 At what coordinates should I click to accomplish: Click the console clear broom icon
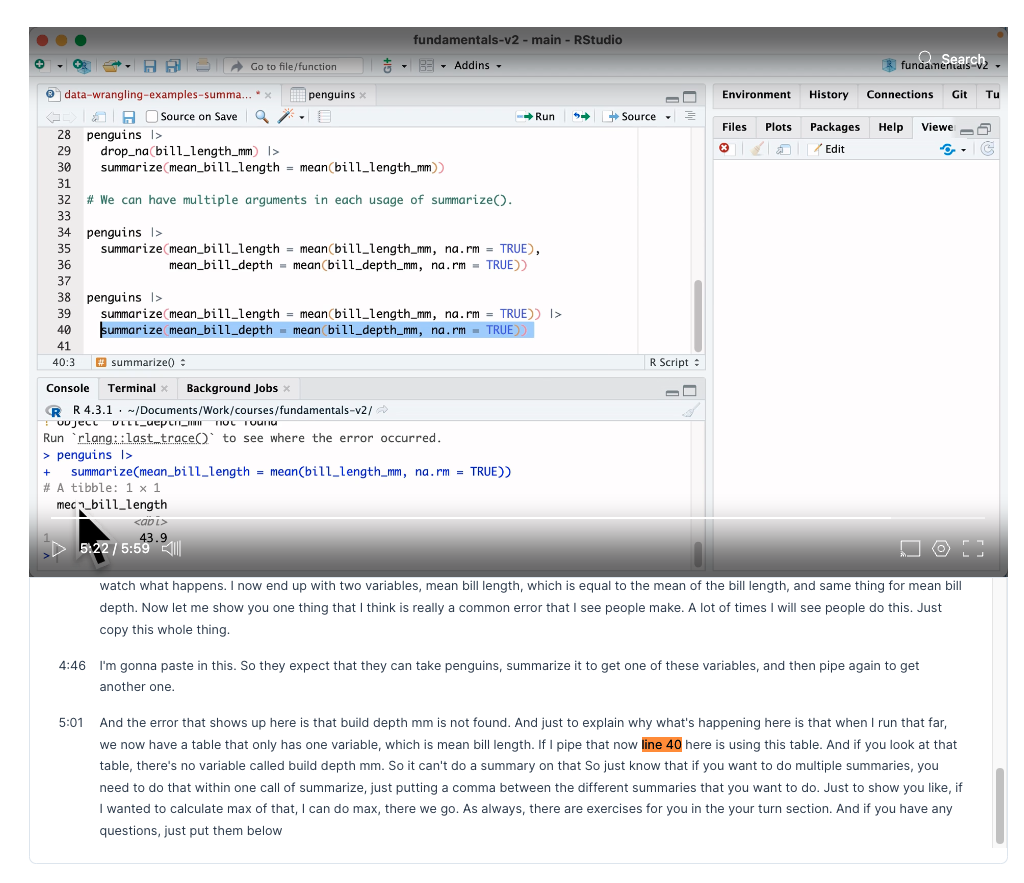(691, 410)
